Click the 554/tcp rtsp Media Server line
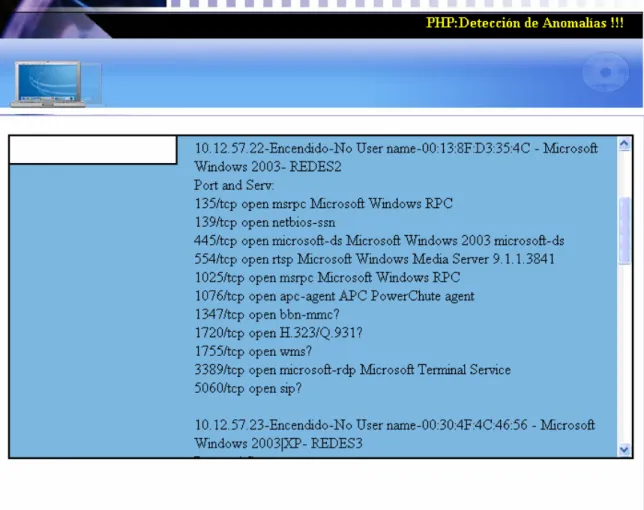Viewport: 644px width, 510px height. click(374, 259)
